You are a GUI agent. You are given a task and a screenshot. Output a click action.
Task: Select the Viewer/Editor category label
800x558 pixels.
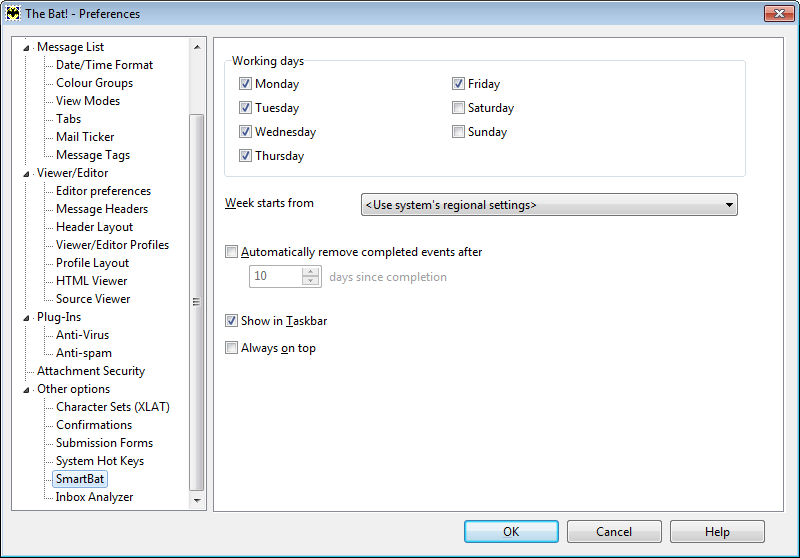pos(72,173)
